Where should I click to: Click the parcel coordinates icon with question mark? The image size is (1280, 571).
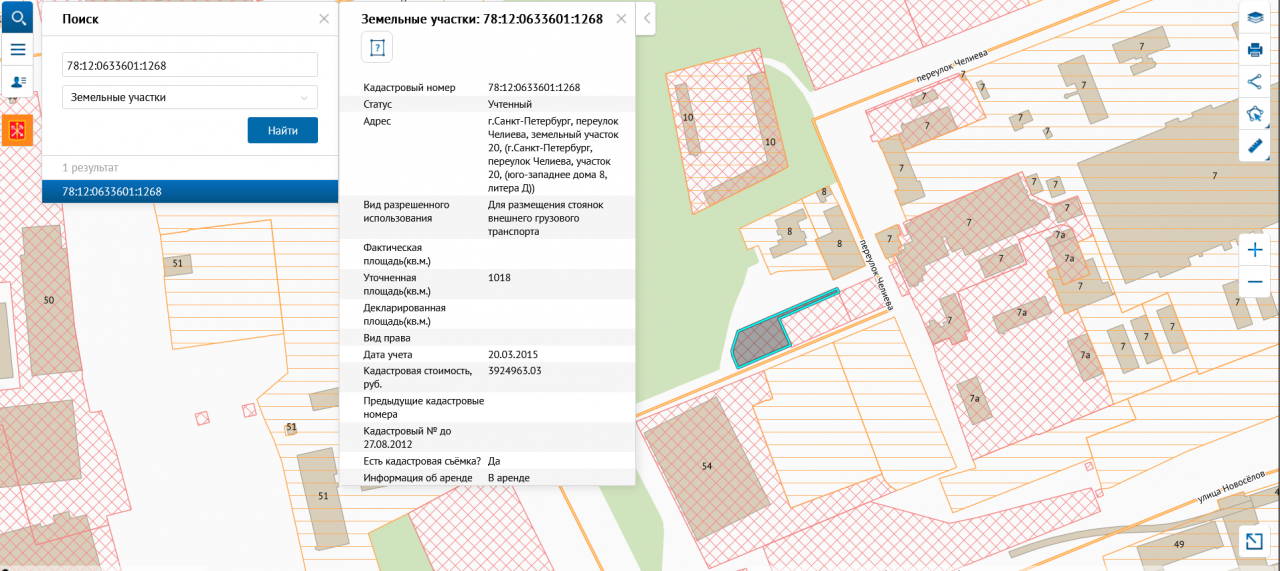point(377,47)
